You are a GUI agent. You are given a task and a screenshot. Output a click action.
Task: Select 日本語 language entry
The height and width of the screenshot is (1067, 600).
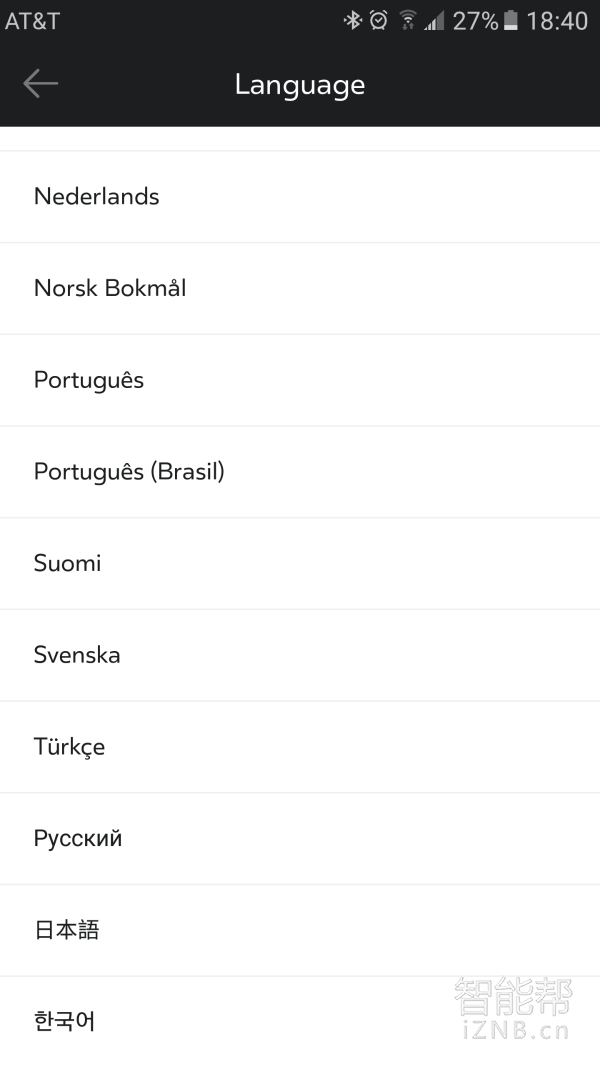67,931
